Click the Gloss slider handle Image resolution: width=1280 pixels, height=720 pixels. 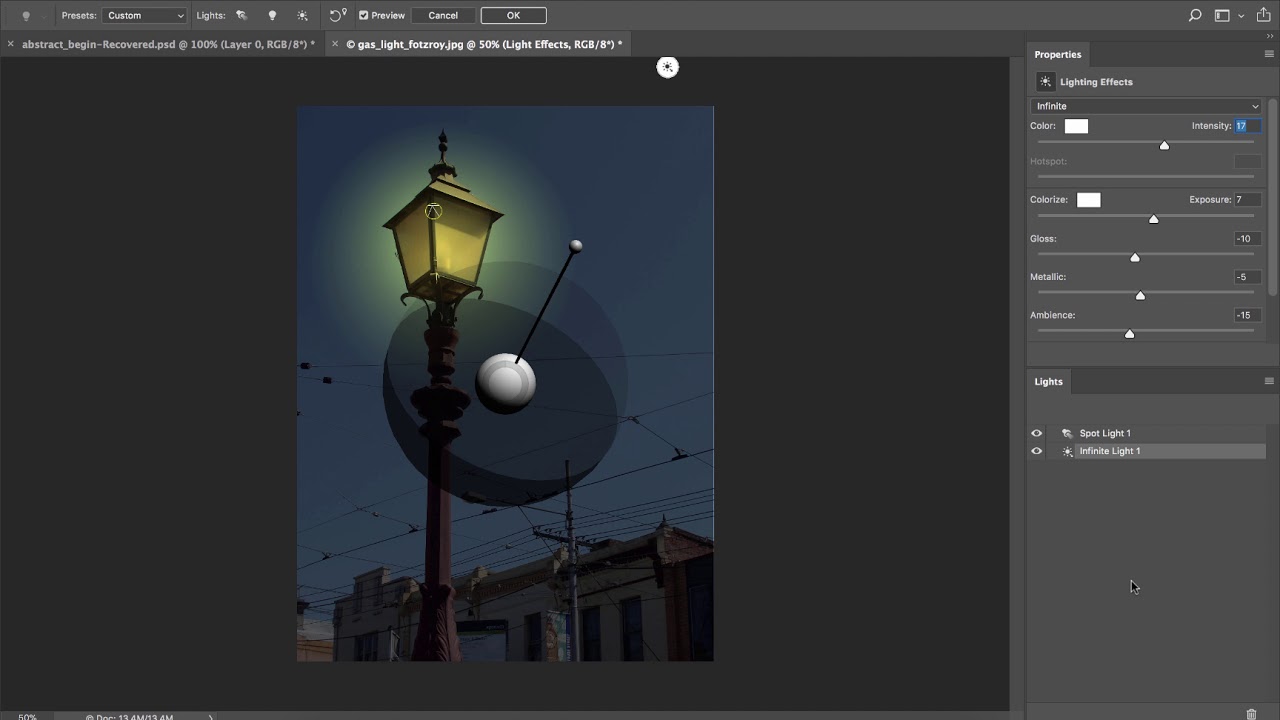tap(1135, 258)
